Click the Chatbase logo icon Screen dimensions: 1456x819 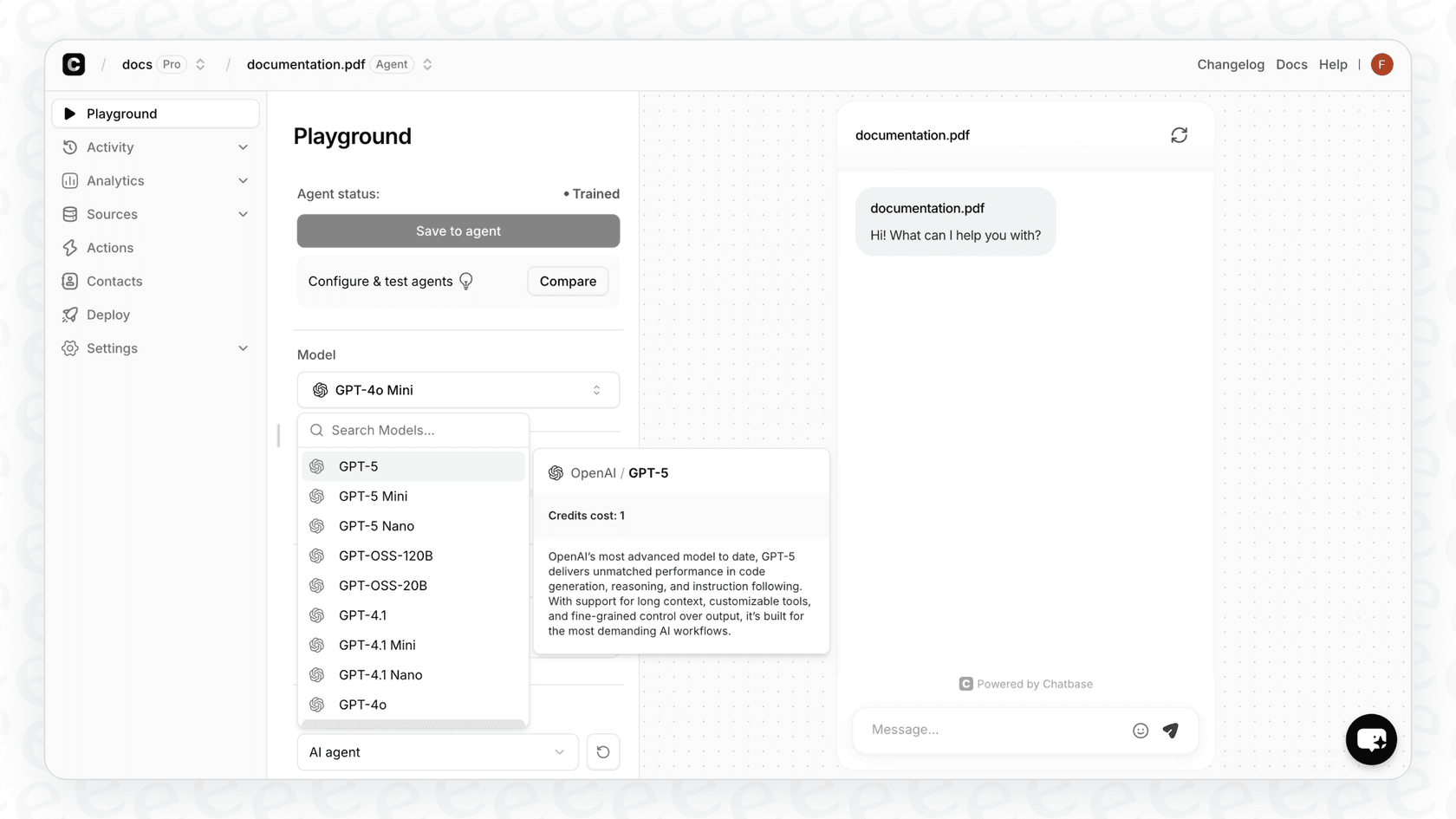tap(74, 64)
